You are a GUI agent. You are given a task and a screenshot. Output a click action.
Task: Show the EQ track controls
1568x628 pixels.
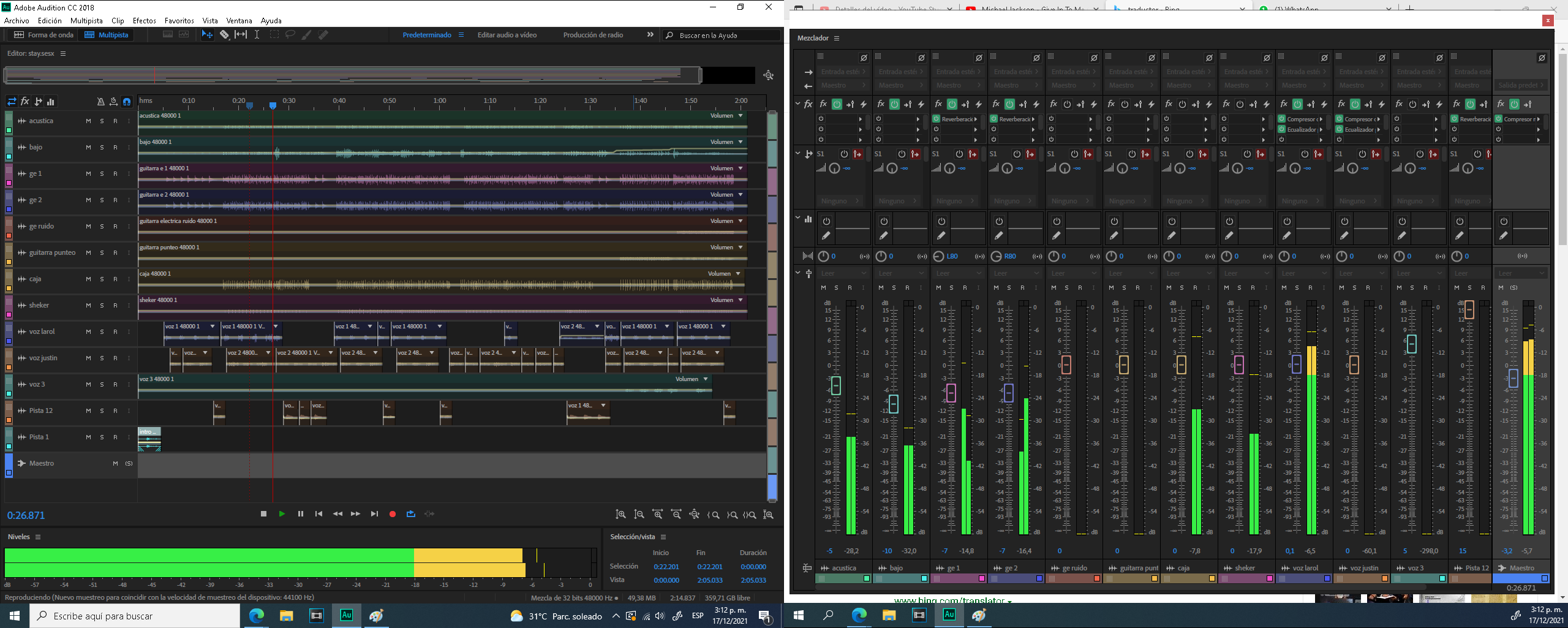point(51,102)
